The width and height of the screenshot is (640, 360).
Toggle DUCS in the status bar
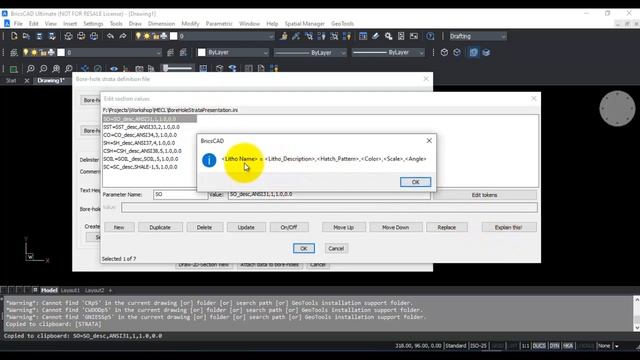click(x=539, y=346)
